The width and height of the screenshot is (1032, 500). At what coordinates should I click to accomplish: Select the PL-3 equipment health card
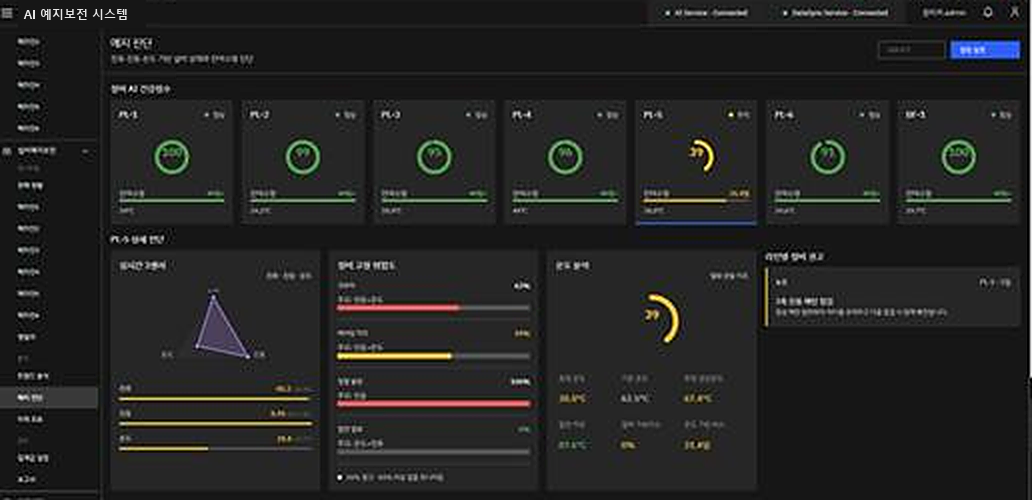(x=434, y=162)
